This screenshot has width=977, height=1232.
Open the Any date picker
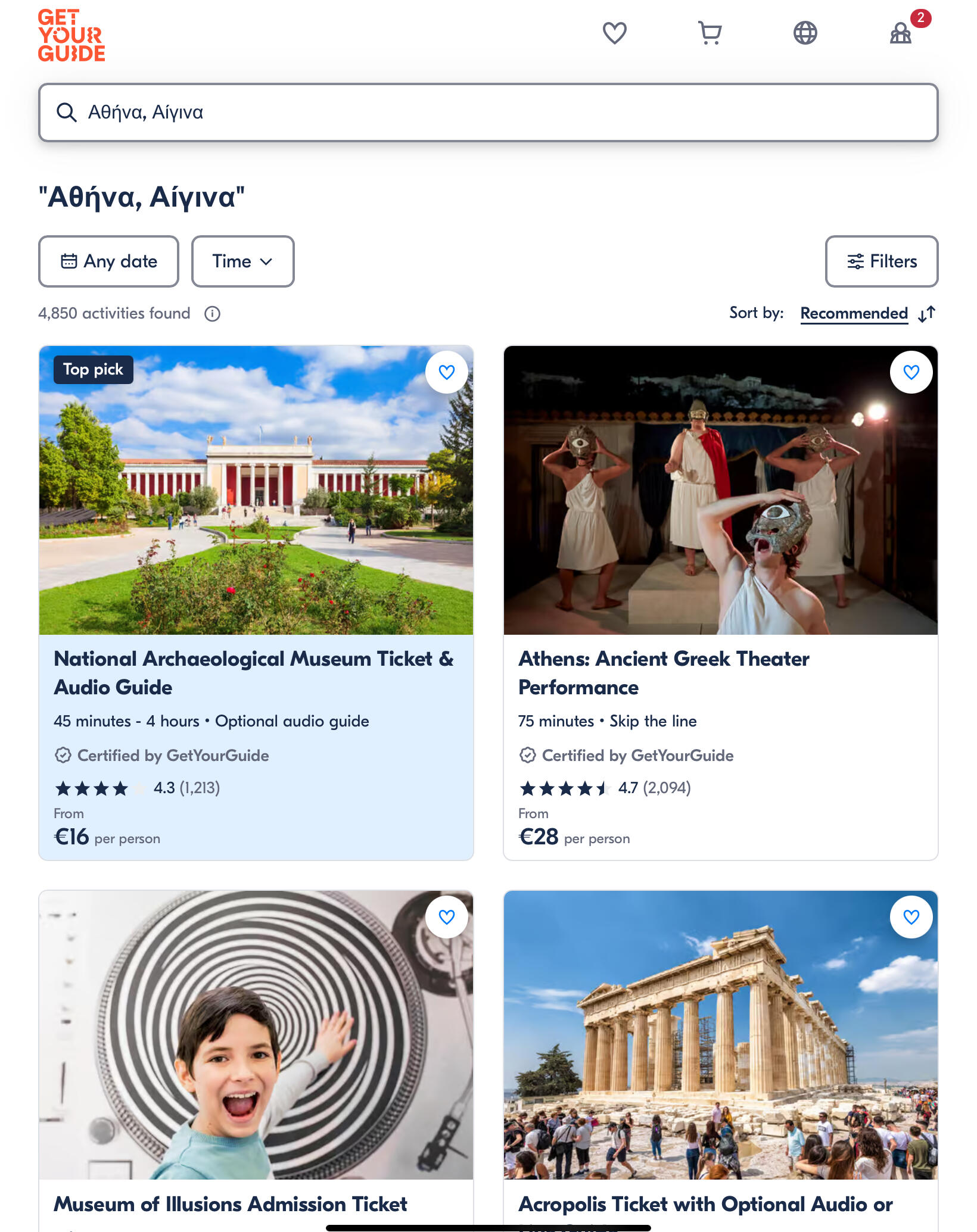[x=108, y=261]
